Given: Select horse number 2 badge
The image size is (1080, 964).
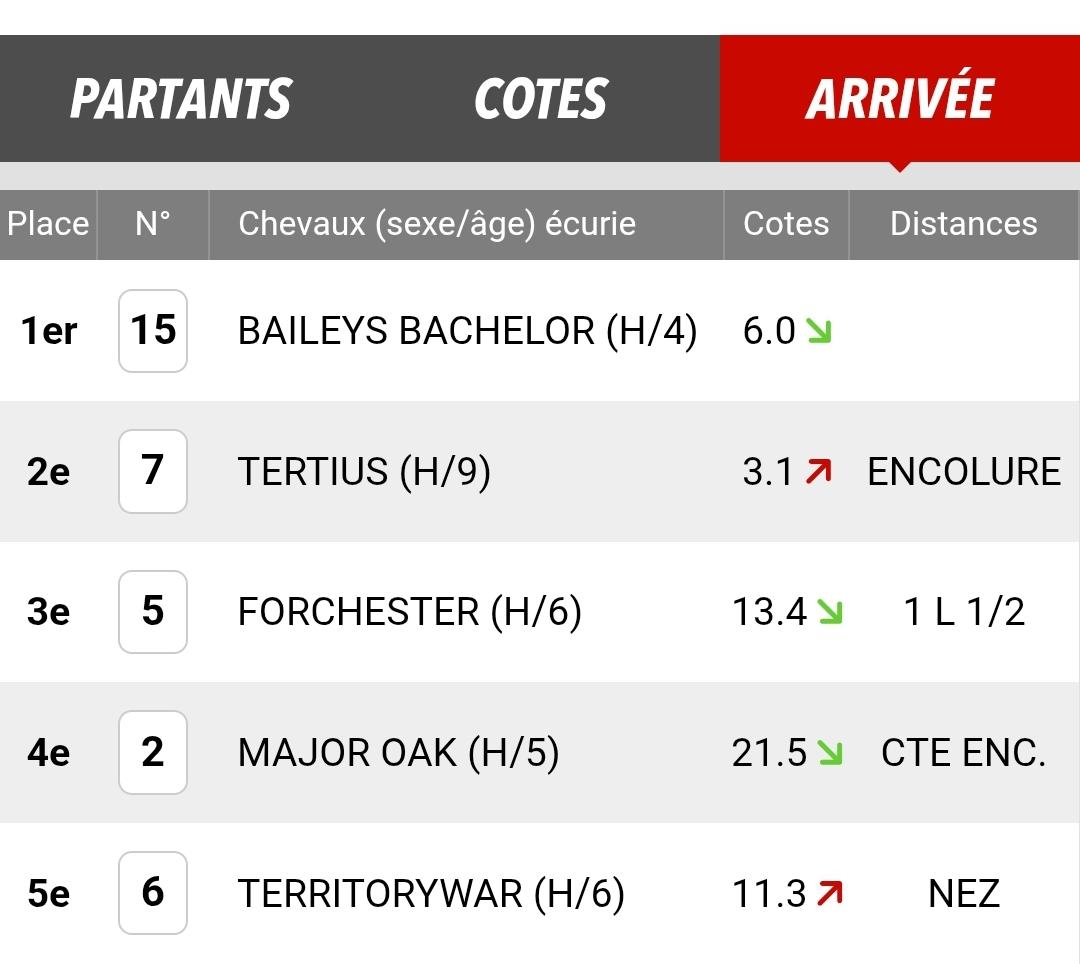Looking at the screenshot, I should [x=153, y=753].
